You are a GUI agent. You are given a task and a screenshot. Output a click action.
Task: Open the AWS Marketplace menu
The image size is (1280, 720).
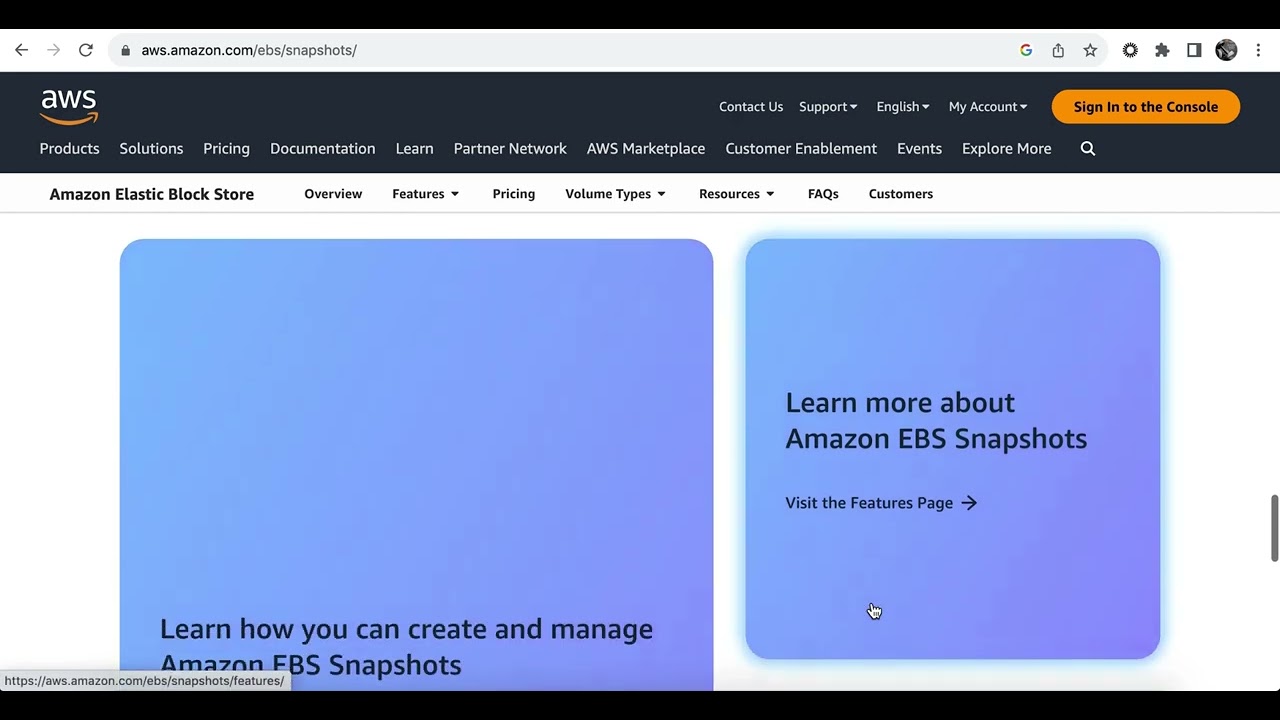click(x=646, y=148)
